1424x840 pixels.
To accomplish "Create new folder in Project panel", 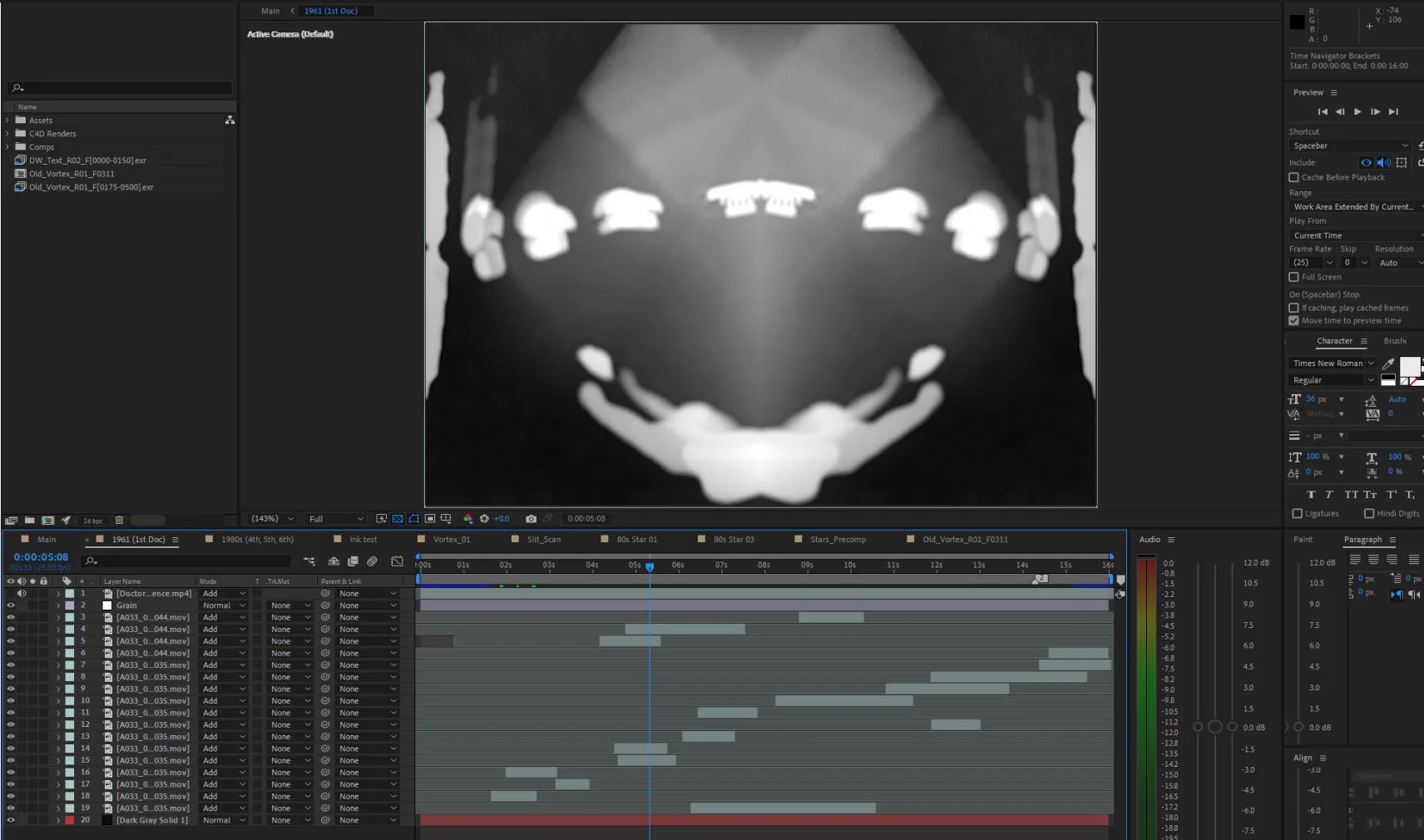I will pos(29,521).
